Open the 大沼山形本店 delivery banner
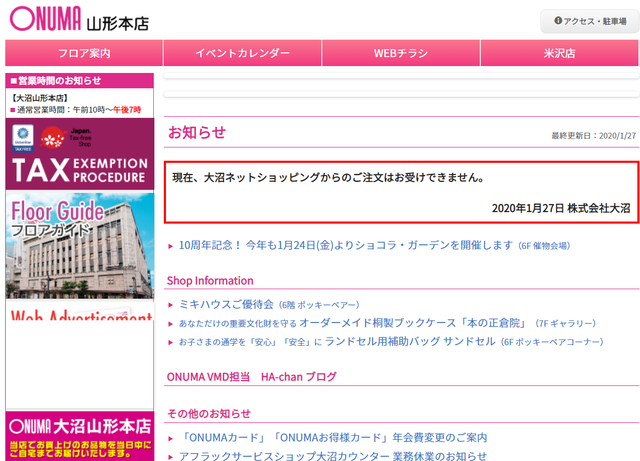640x461 pixels. 80,436
